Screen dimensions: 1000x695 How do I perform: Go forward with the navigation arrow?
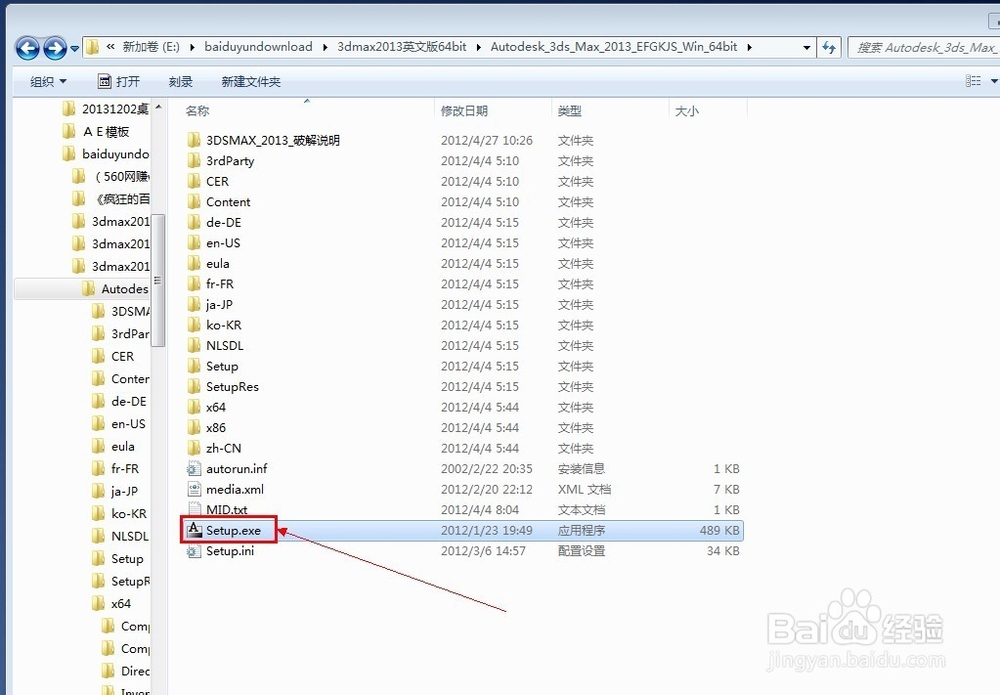coord(55,48)
